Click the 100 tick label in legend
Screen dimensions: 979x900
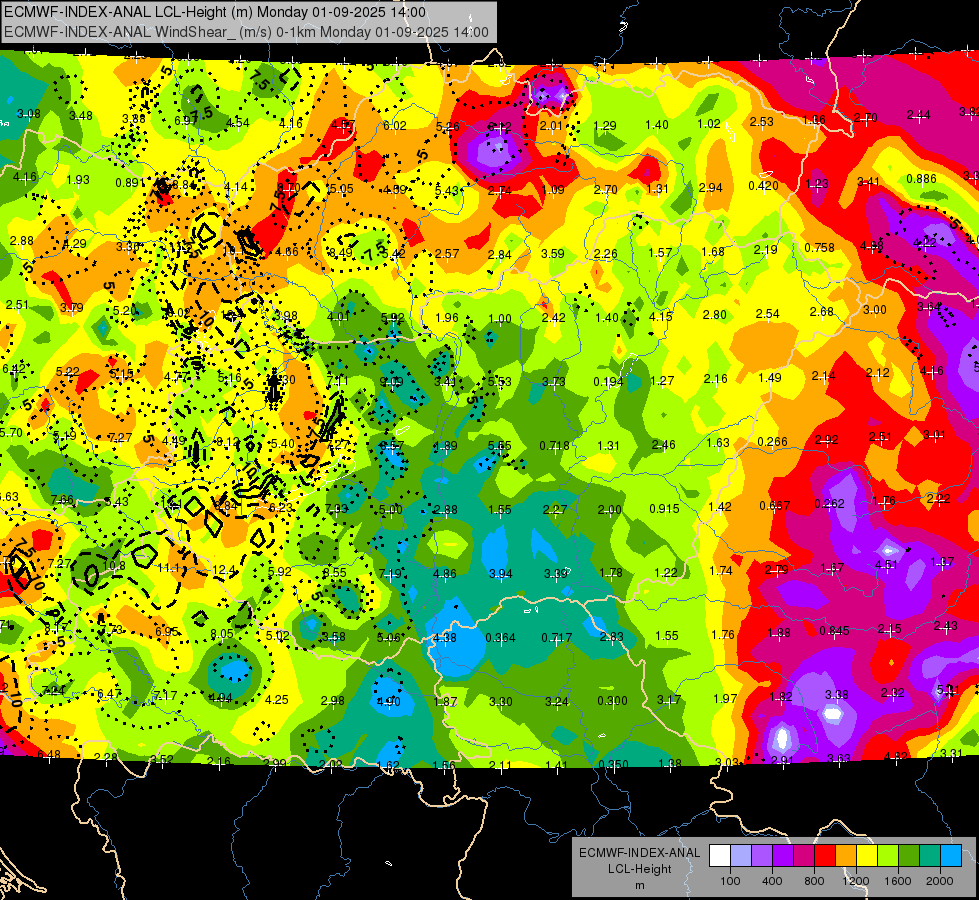tap(730, 881)
